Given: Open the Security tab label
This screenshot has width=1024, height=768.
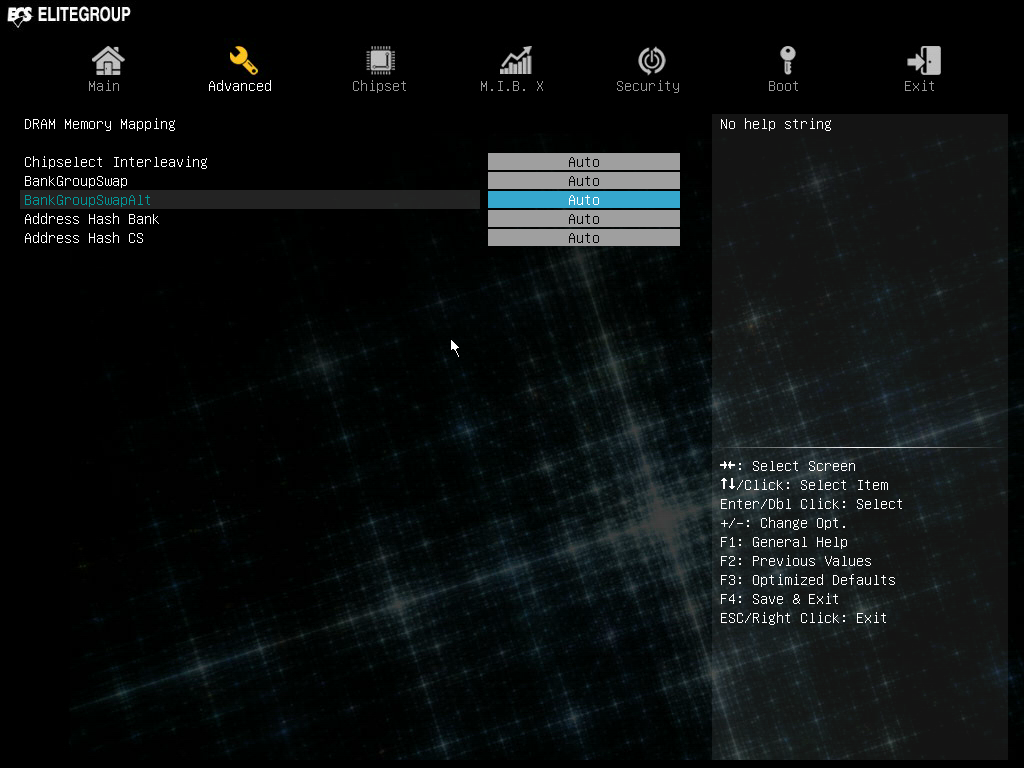Looking at the screenshot, I should point(648,86).
